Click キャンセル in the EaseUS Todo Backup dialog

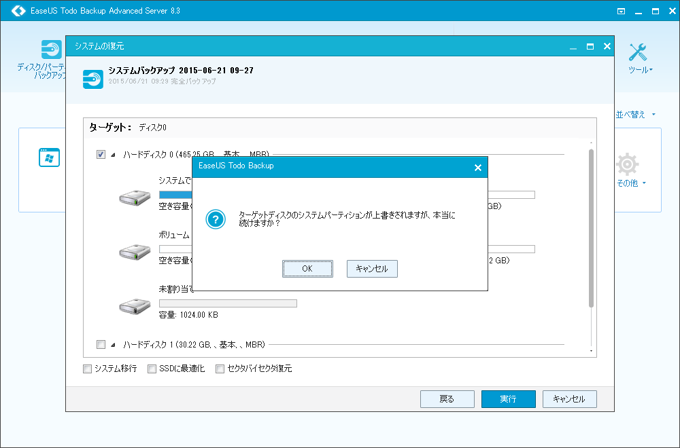(x=372, y=268)
